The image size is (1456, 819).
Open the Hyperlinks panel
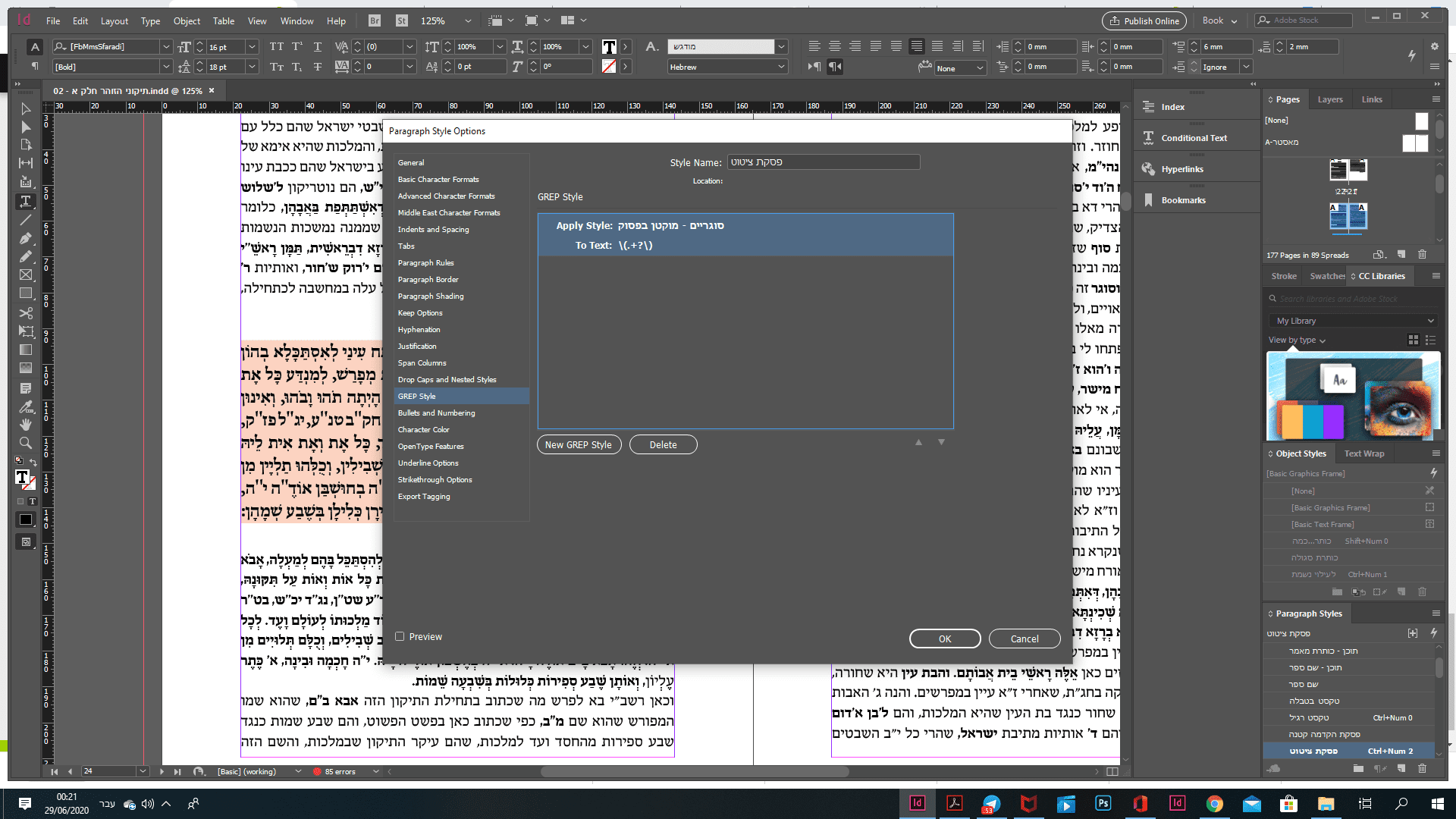point(1181,169)
